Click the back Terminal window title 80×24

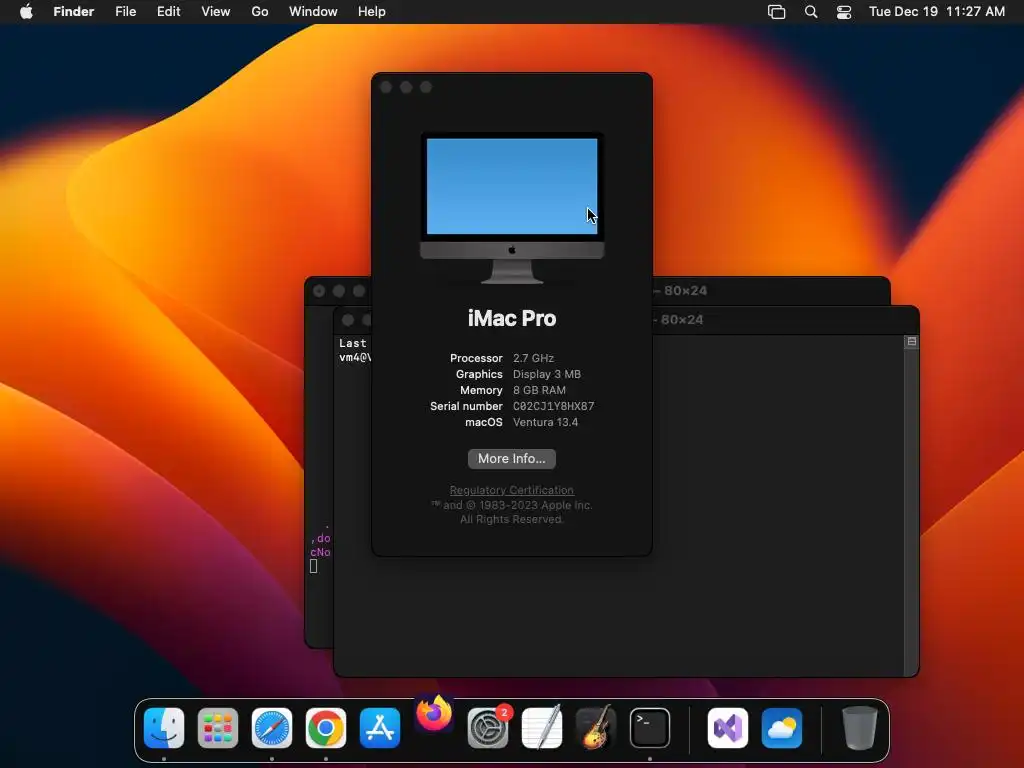pos(685,291)
